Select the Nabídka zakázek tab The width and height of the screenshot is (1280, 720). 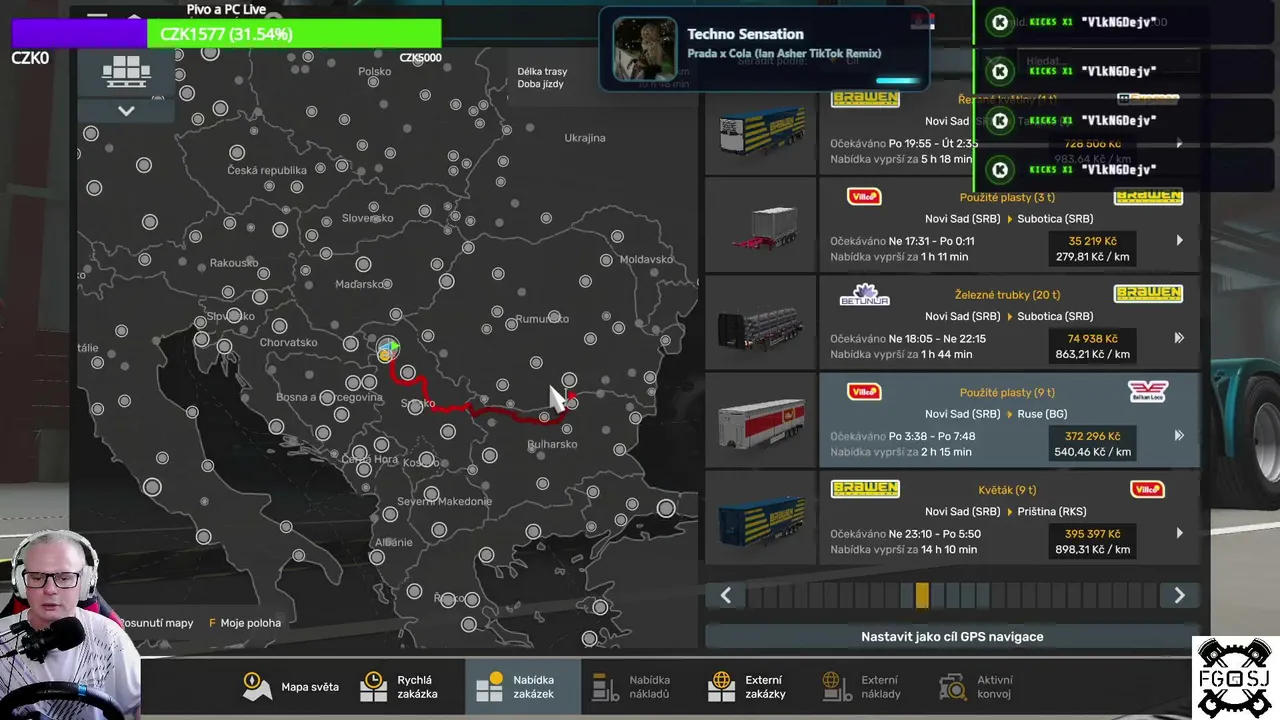(x=522, y=687)
